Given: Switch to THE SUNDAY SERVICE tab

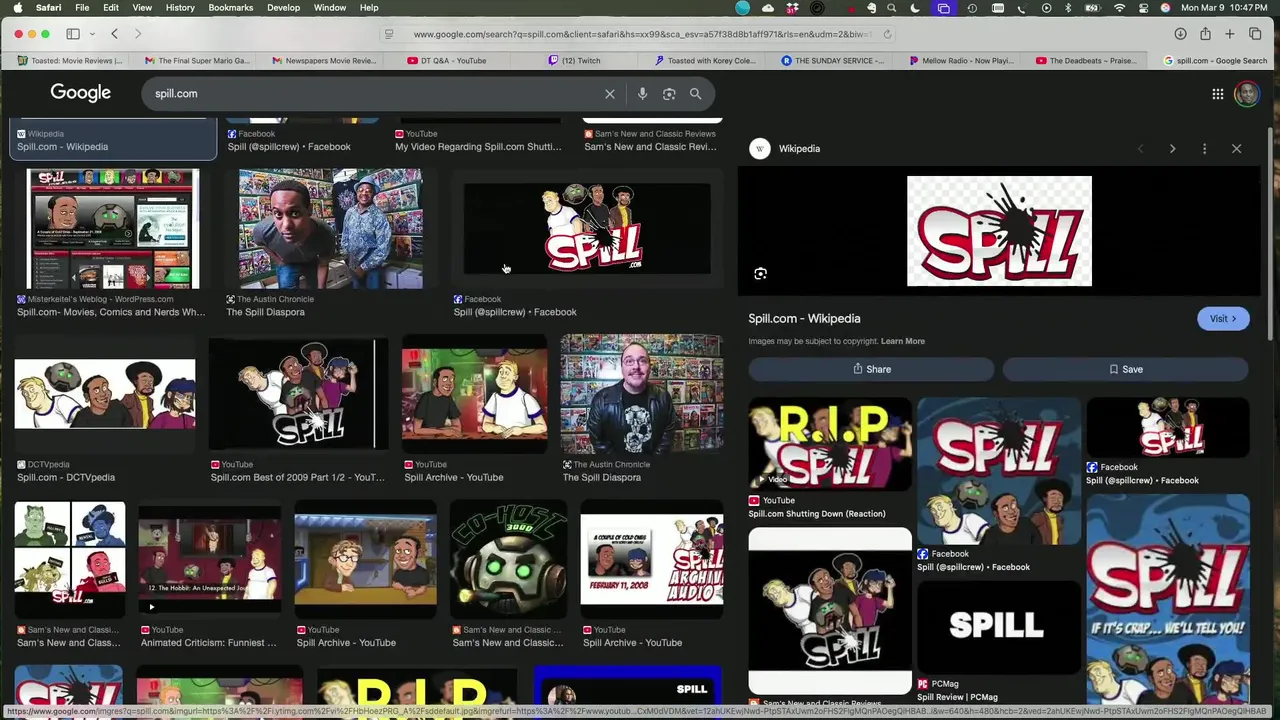Looking at the screenshot, I should [x=833, y=61].
